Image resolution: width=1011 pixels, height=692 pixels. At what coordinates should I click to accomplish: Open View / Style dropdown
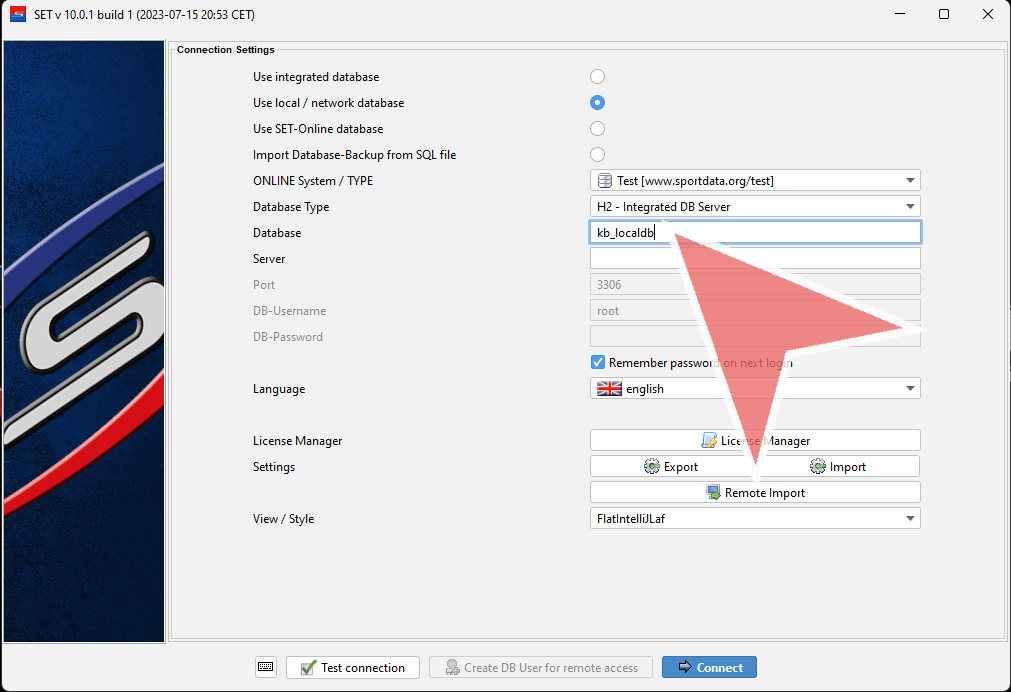pyautogui.click(x=755, y=519)
